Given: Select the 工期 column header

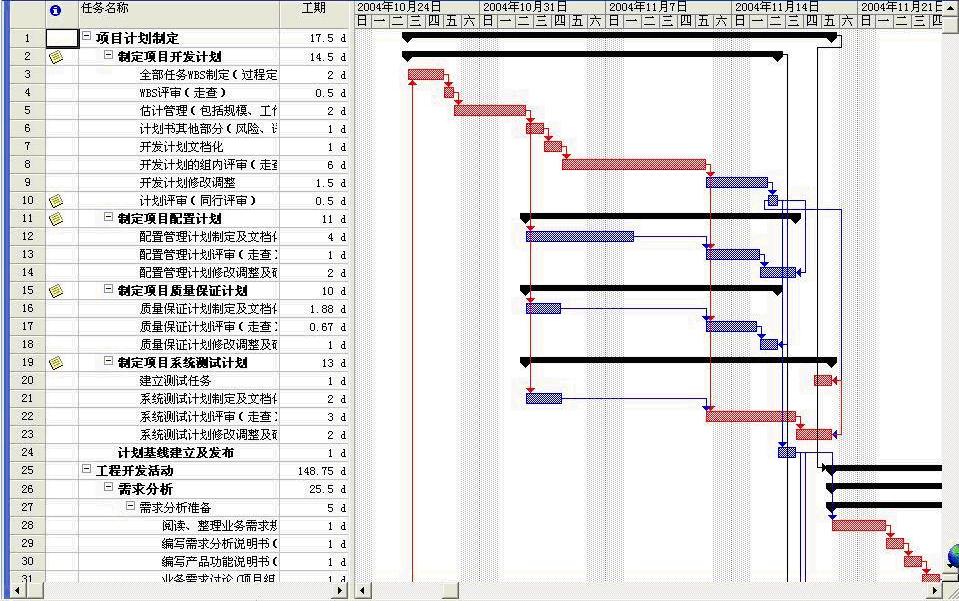Looking at the screenshot, I should click(314, 8).
